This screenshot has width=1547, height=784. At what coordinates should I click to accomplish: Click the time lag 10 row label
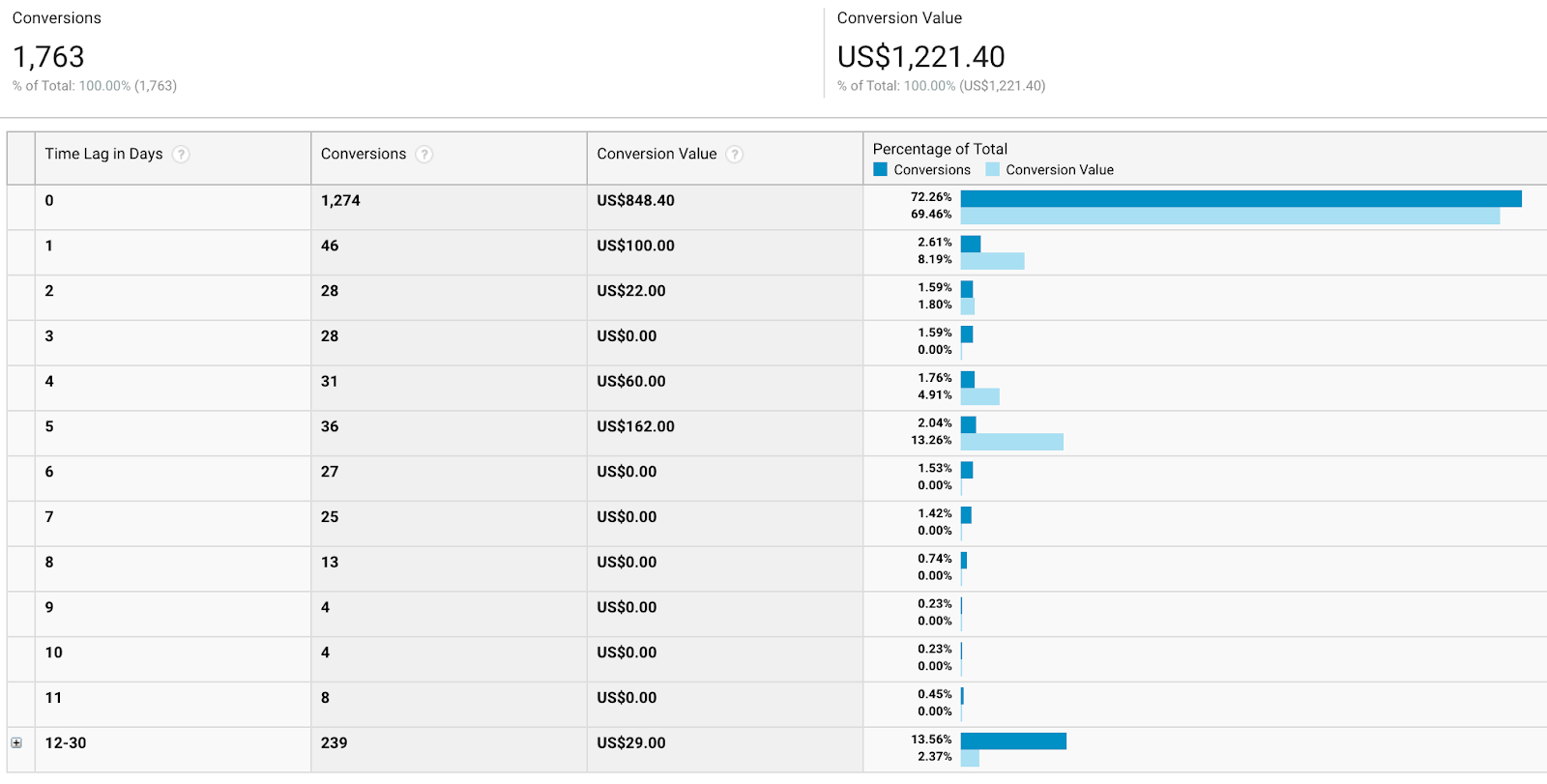pos(53,653)
